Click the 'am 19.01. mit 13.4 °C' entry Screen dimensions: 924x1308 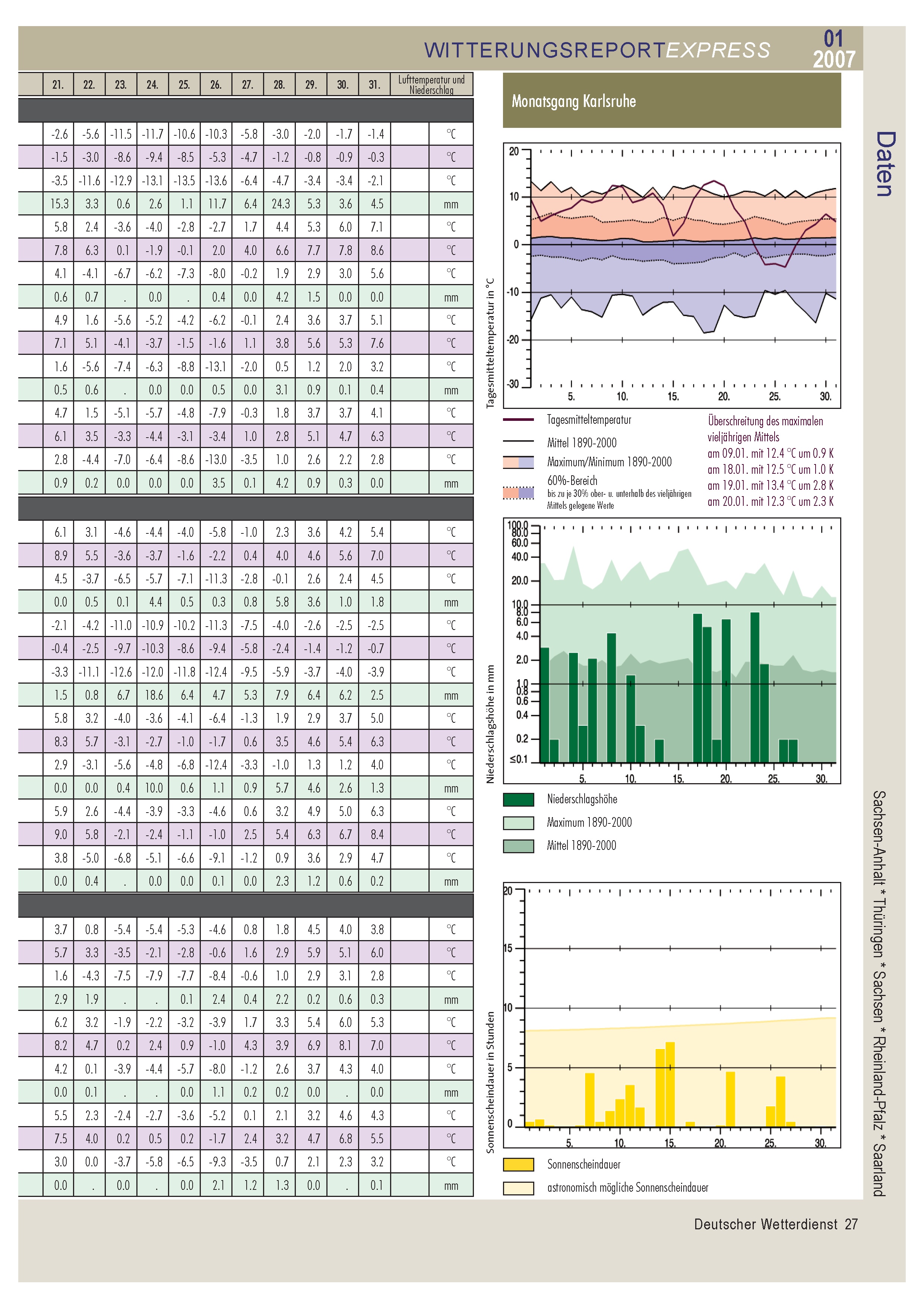770,485
